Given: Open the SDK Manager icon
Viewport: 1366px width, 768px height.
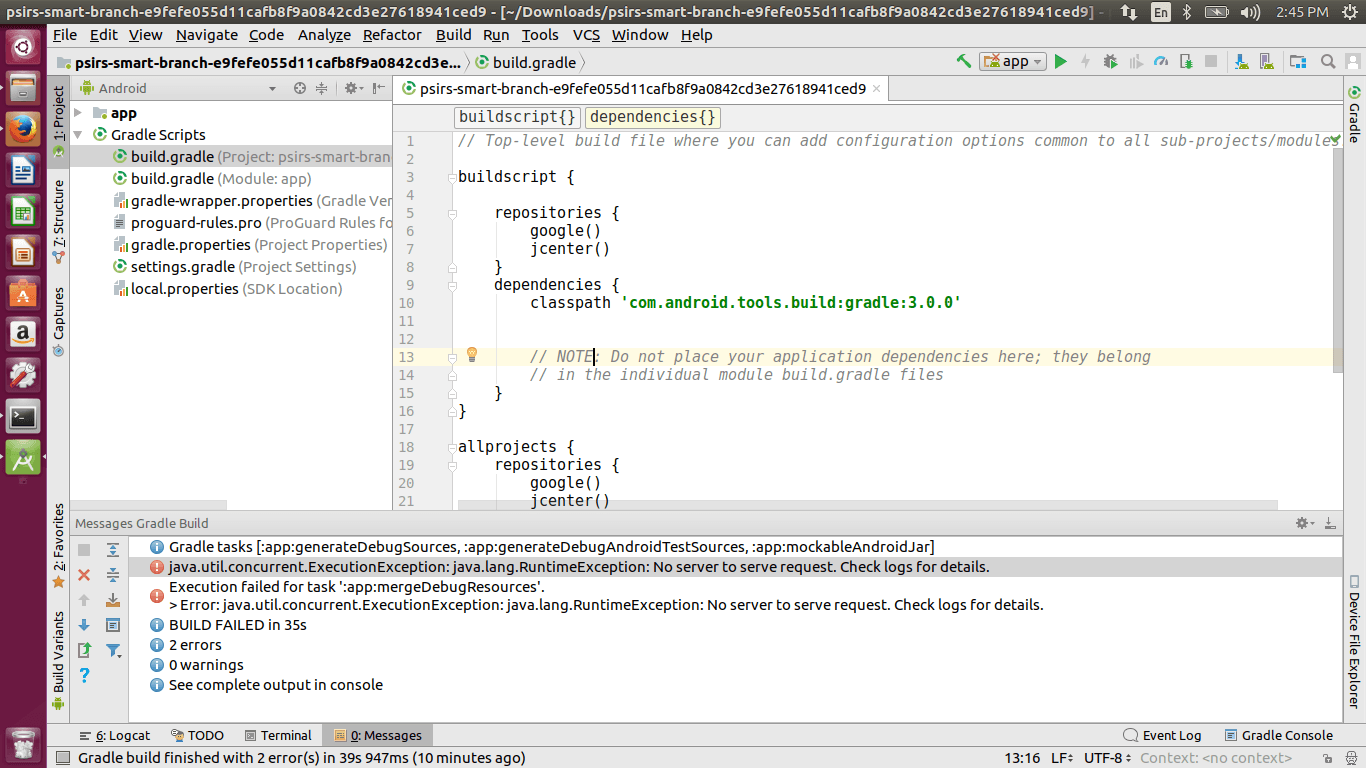Looking at the screenshot, I should 1242,61.
